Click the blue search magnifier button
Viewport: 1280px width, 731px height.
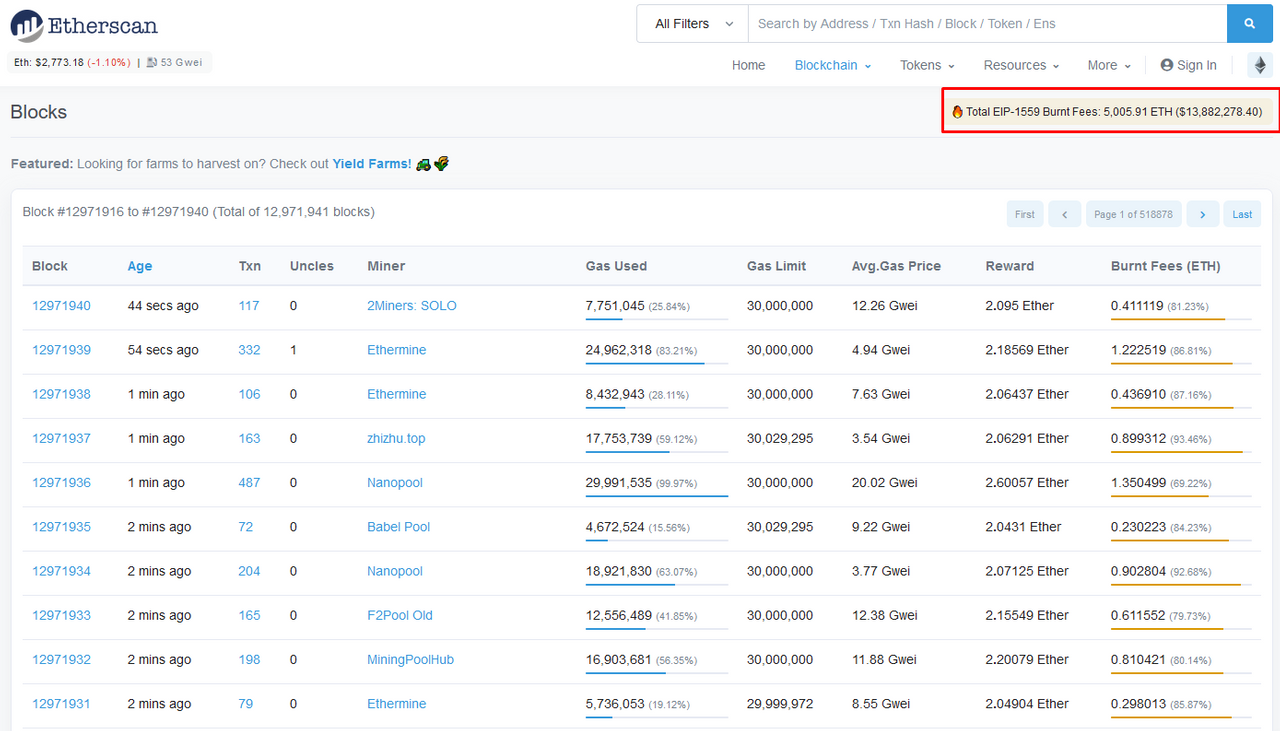click(1250, 24)
